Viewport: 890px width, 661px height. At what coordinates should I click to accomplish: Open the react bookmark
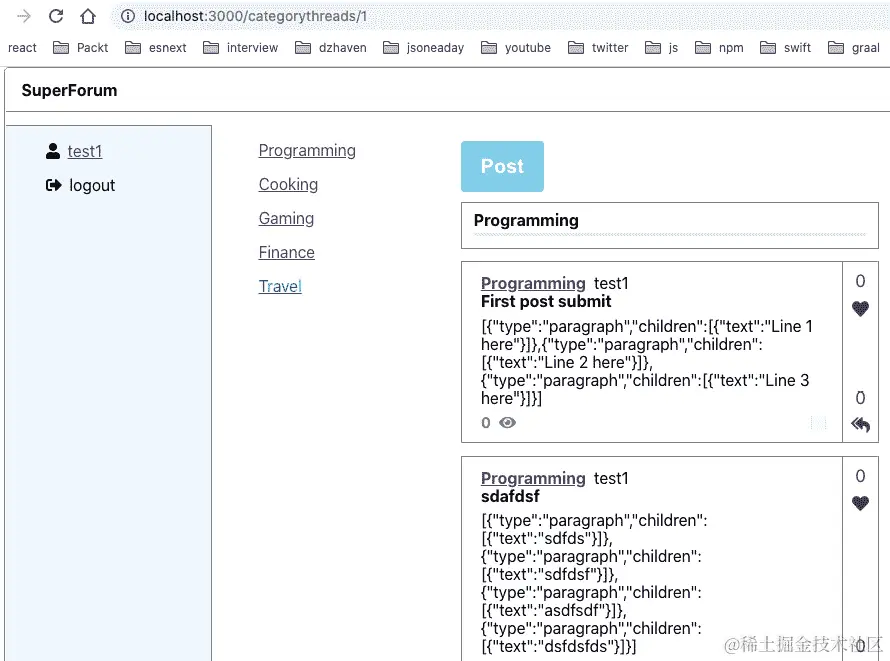click(x=22, y=48)
